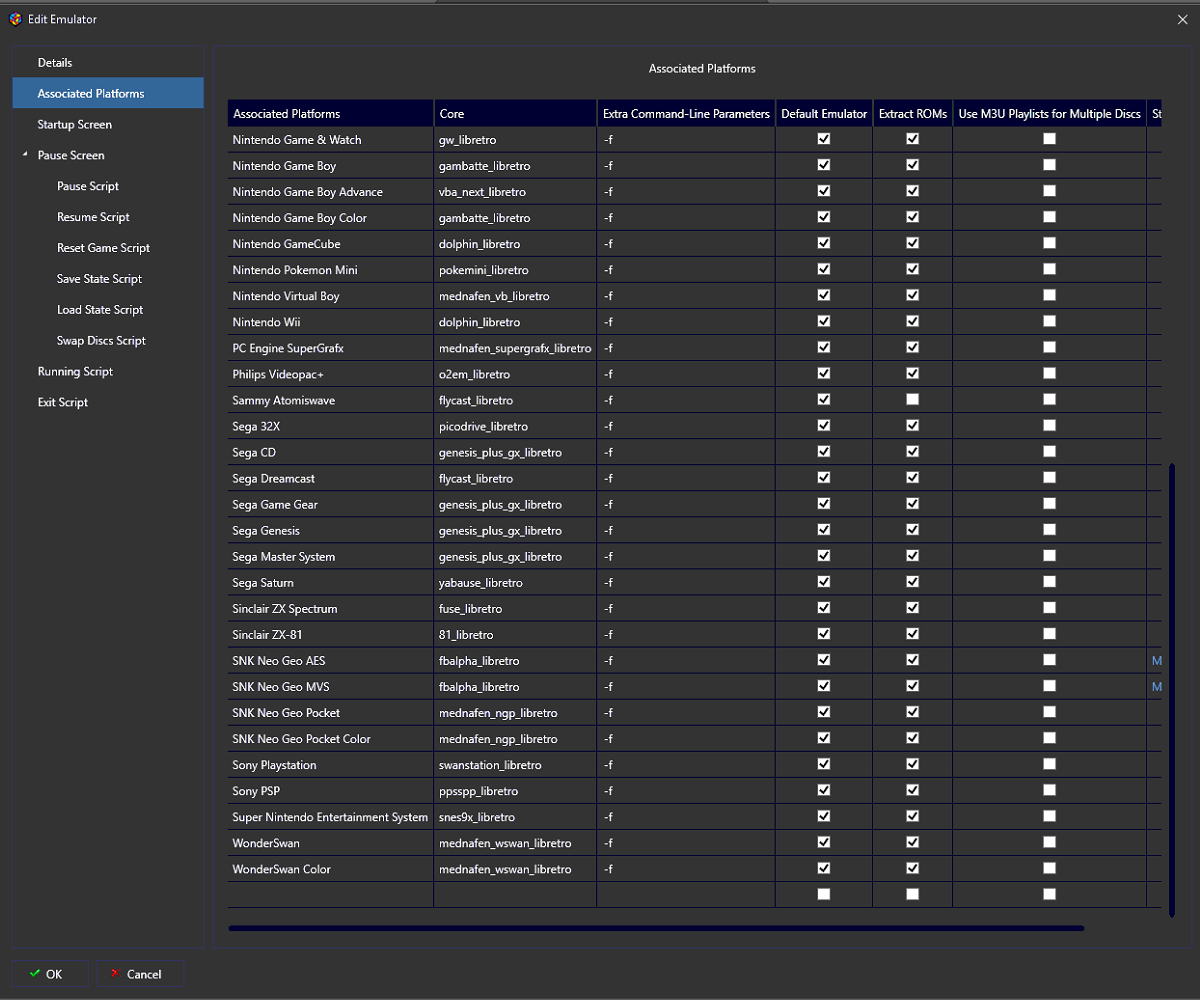This screenshot has height=1000, width=1200.
Task: Select the Nintendo Game Boy Advance platform cell
Action: coord(330,192)
